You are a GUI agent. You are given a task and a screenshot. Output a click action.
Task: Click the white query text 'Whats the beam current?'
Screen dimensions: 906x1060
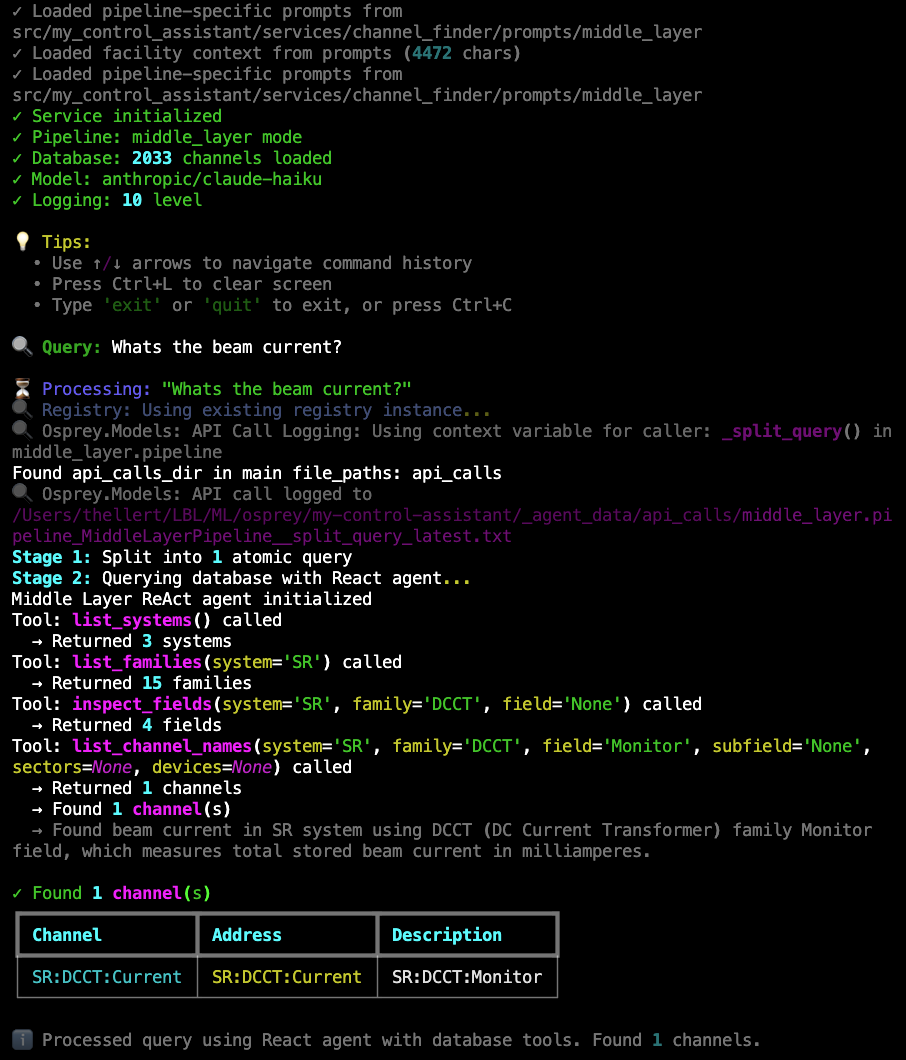point(226,347)
